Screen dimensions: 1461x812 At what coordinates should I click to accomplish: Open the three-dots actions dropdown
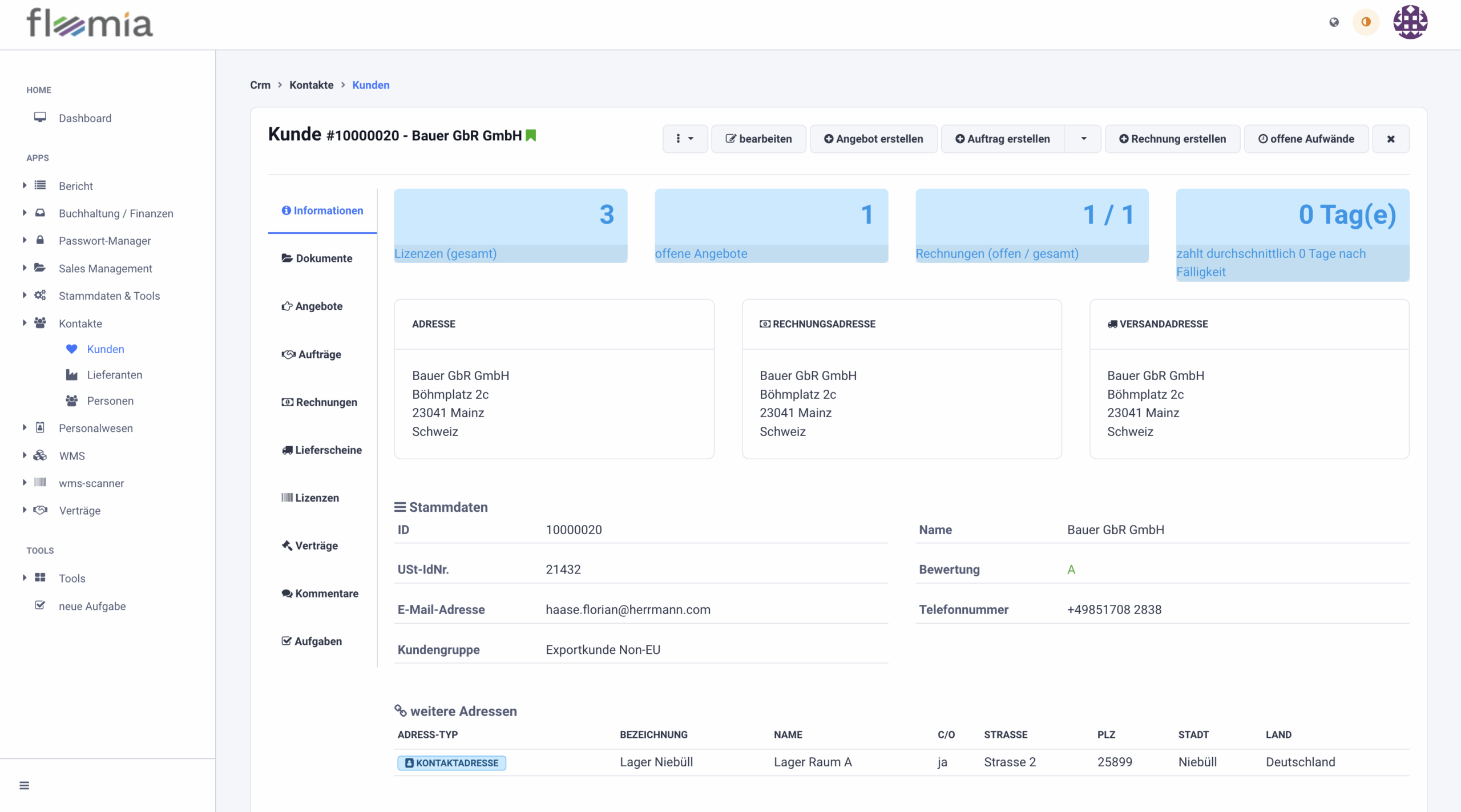click(x=684, y=139)
